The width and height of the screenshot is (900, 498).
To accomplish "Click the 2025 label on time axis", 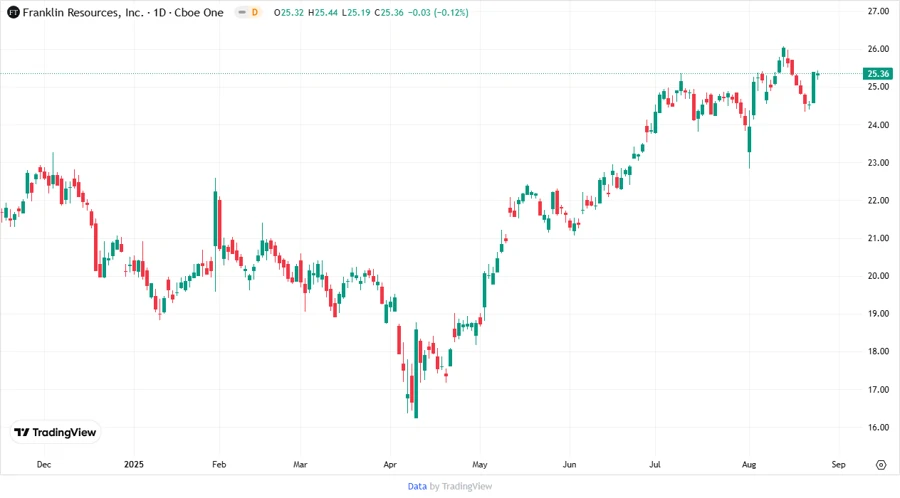I will point(134,464).
